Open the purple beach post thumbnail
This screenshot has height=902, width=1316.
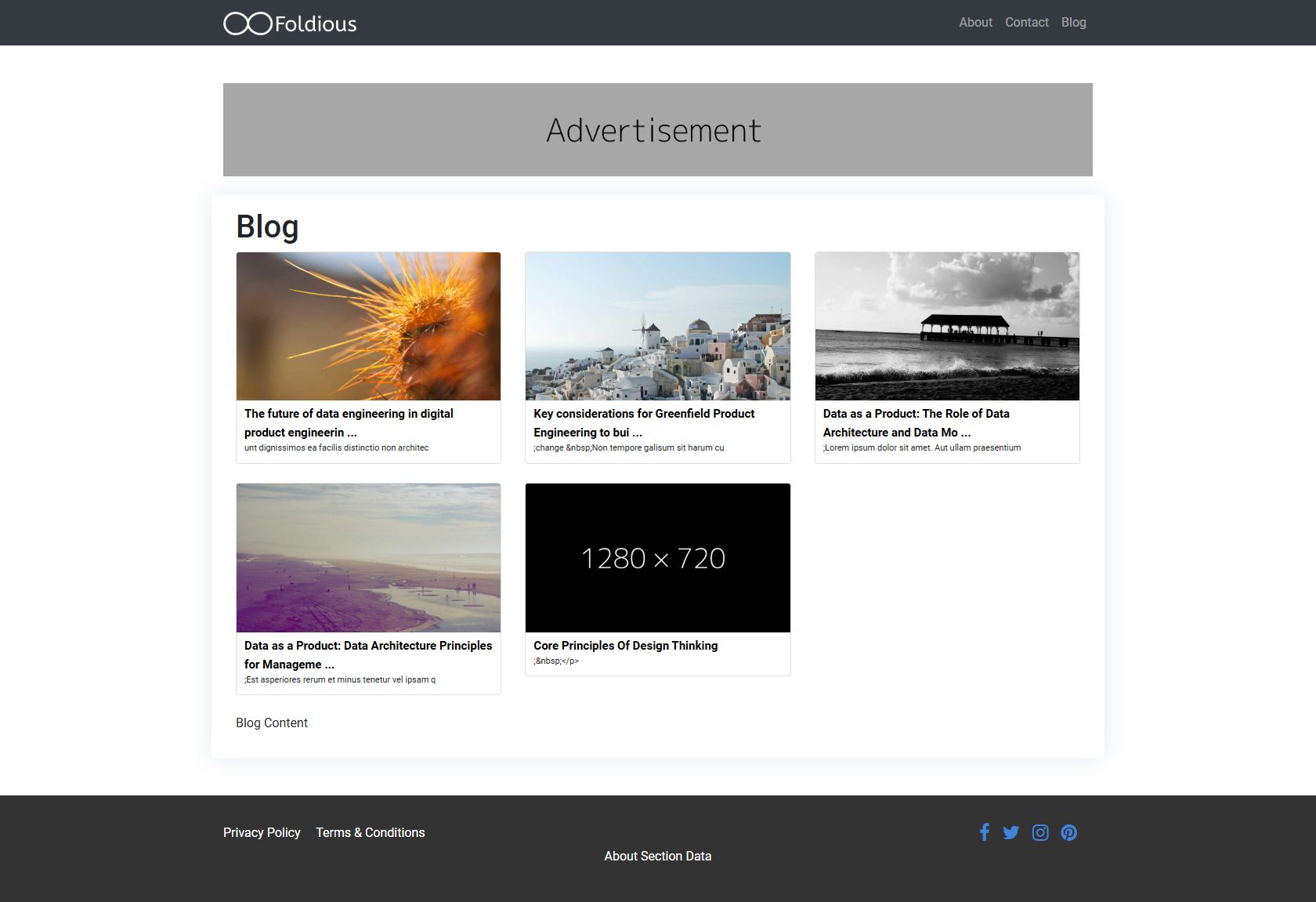368,558
